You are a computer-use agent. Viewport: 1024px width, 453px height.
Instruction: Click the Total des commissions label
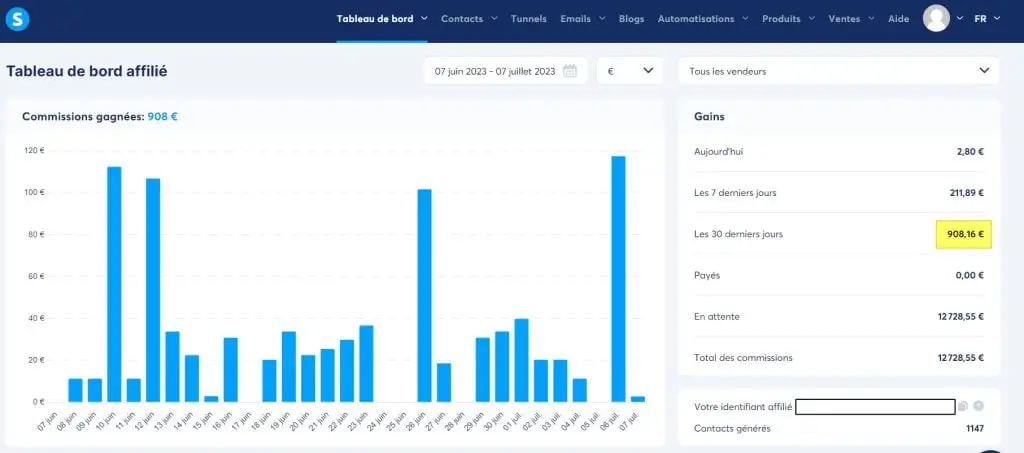click(x=743, y=358)
